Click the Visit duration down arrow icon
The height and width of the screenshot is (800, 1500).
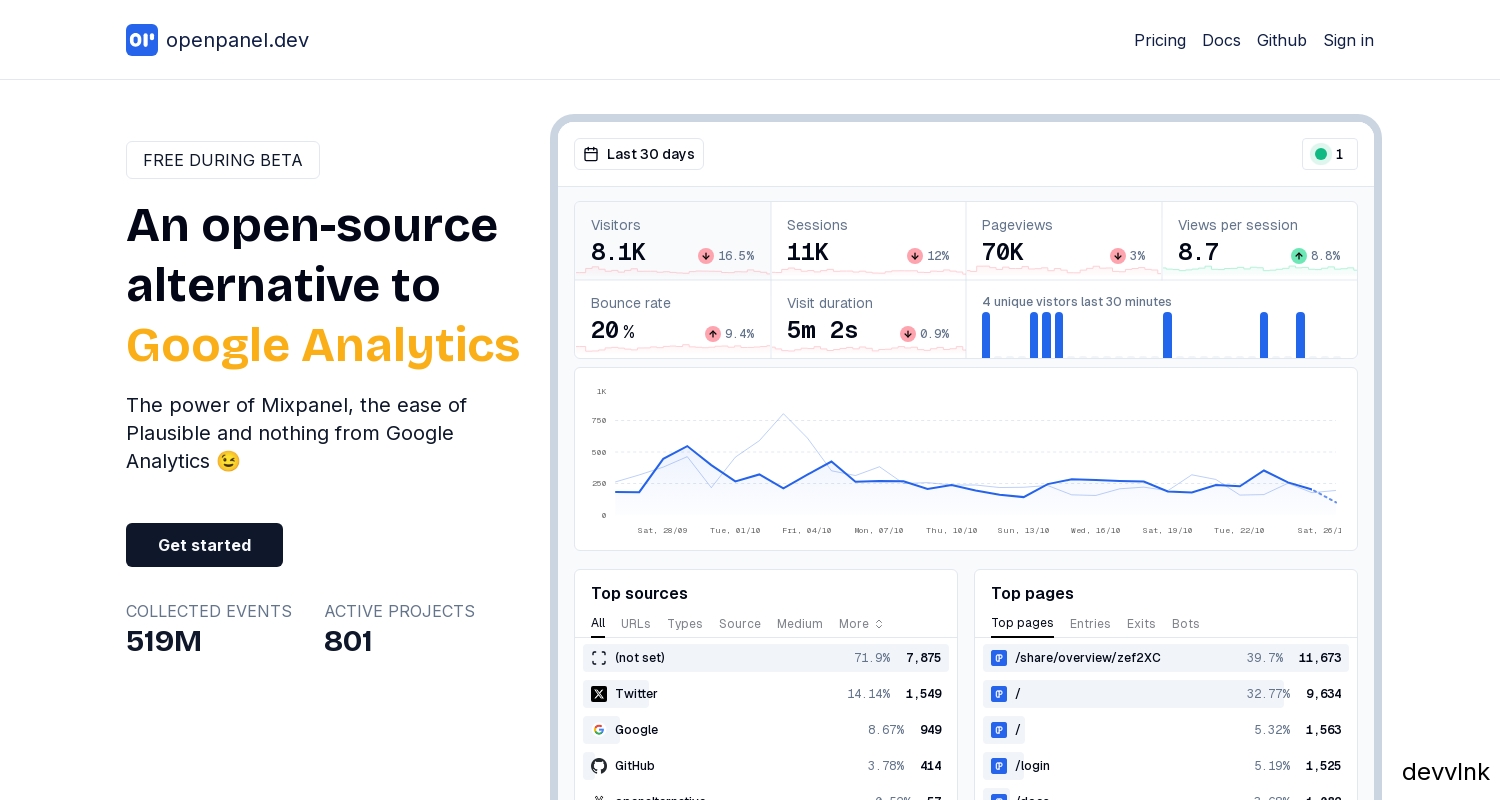click(908, 334)
